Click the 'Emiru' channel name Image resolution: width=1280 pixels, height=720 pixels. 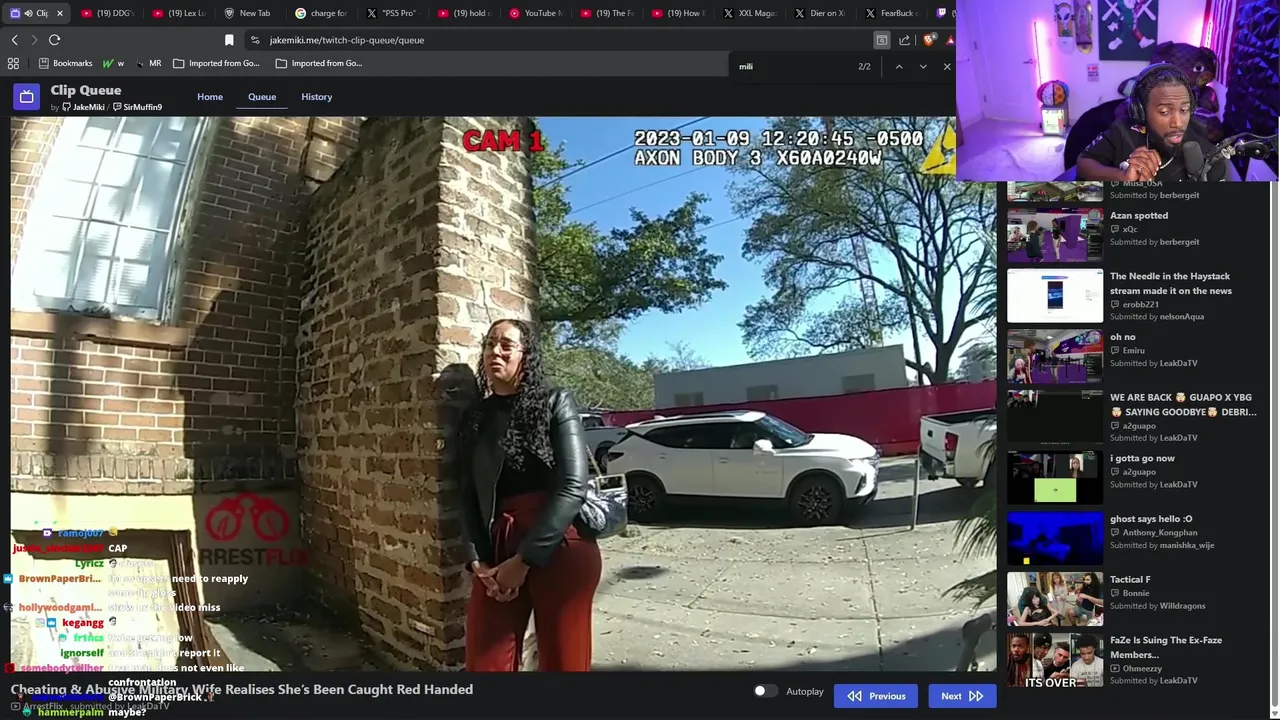coord(1133,351)
